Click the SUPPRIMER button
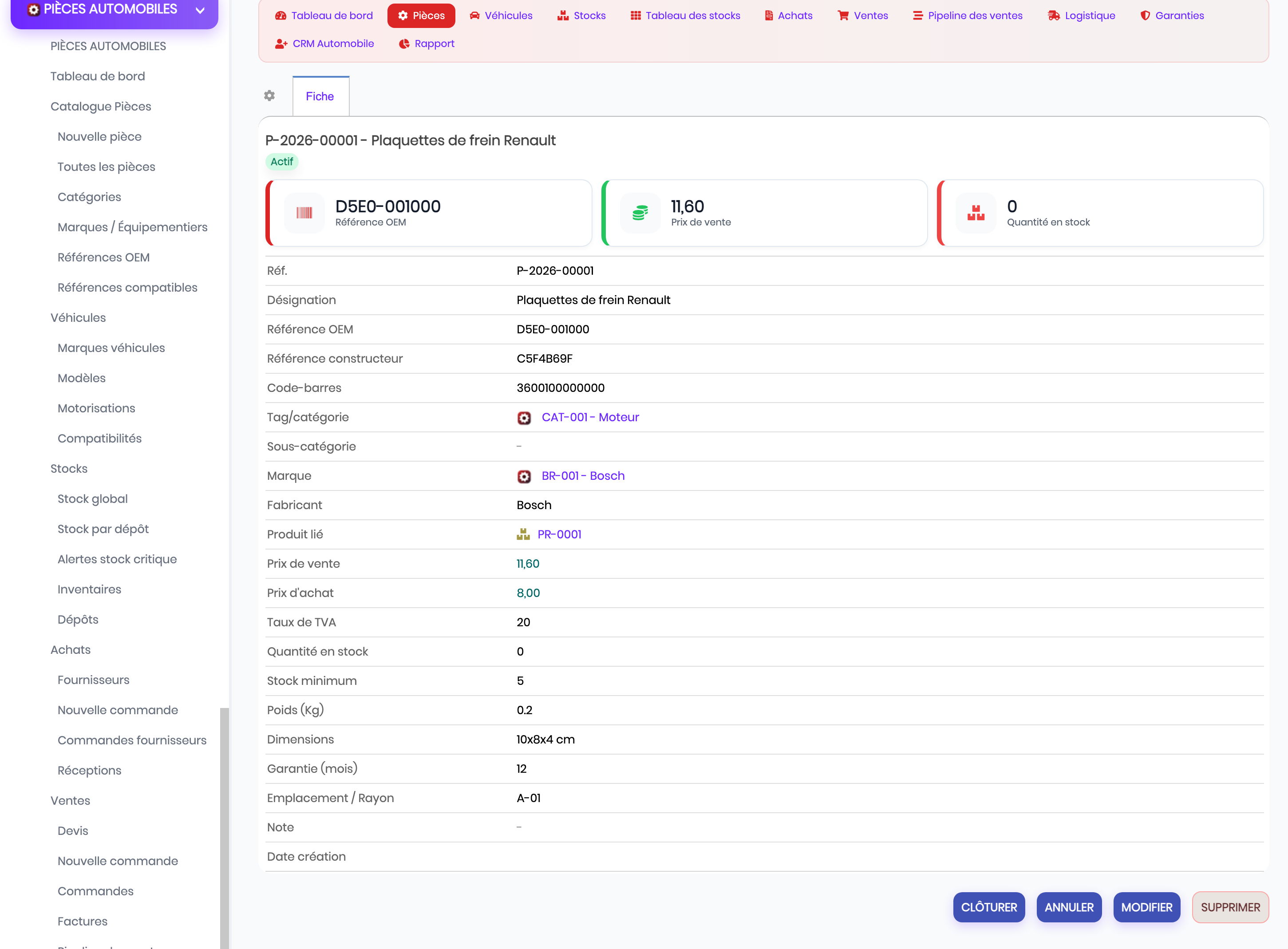This screenshot has width=1288, height=949. pos(1230,908)
